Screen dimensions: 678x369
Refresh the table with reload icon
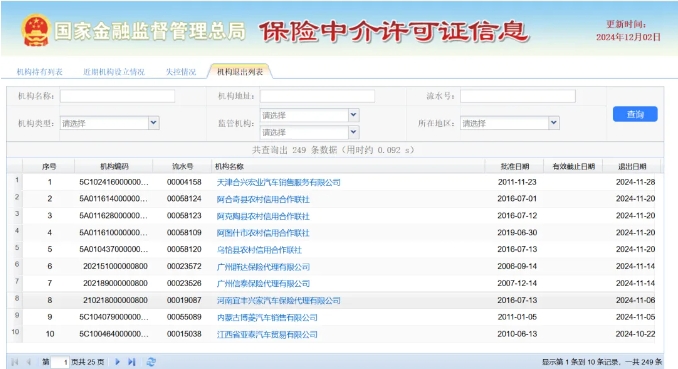click(151, 362)
